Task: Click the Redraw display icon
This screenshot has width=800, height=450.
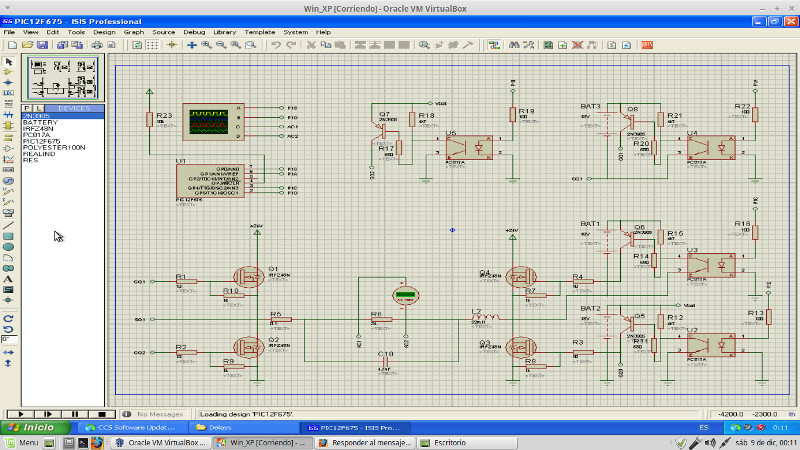Action: [137, 45]
